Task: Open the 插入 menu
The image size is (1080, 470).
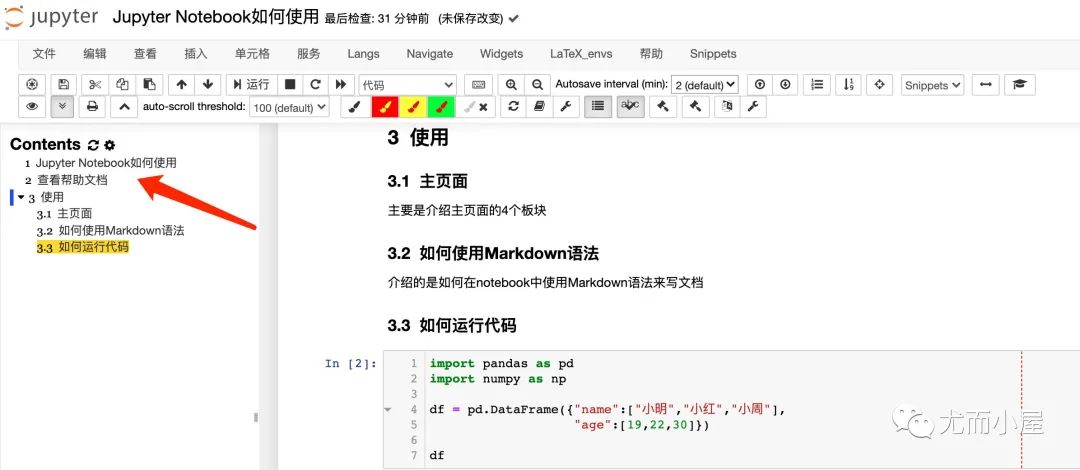Action: pos(196,54)
